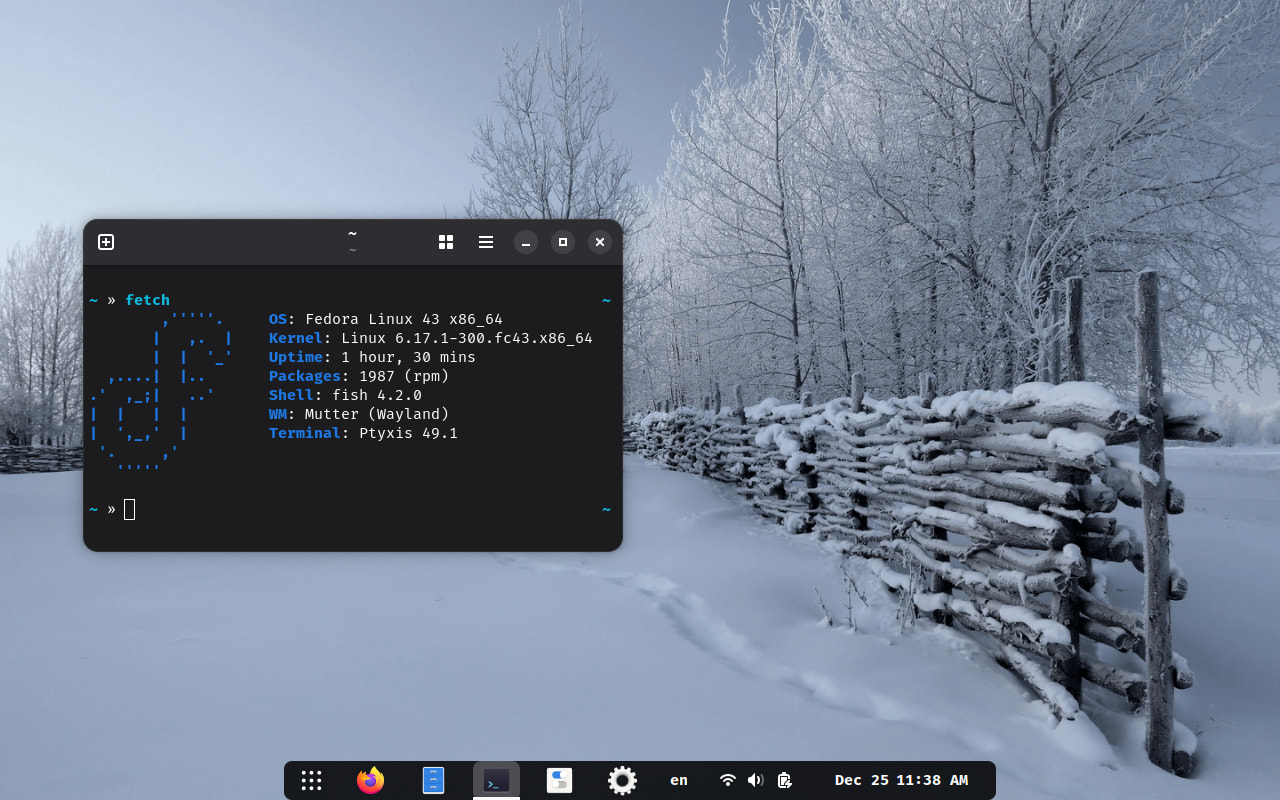
Task: Open the Dec 25 11:38 AM clock
Action: 901,780
